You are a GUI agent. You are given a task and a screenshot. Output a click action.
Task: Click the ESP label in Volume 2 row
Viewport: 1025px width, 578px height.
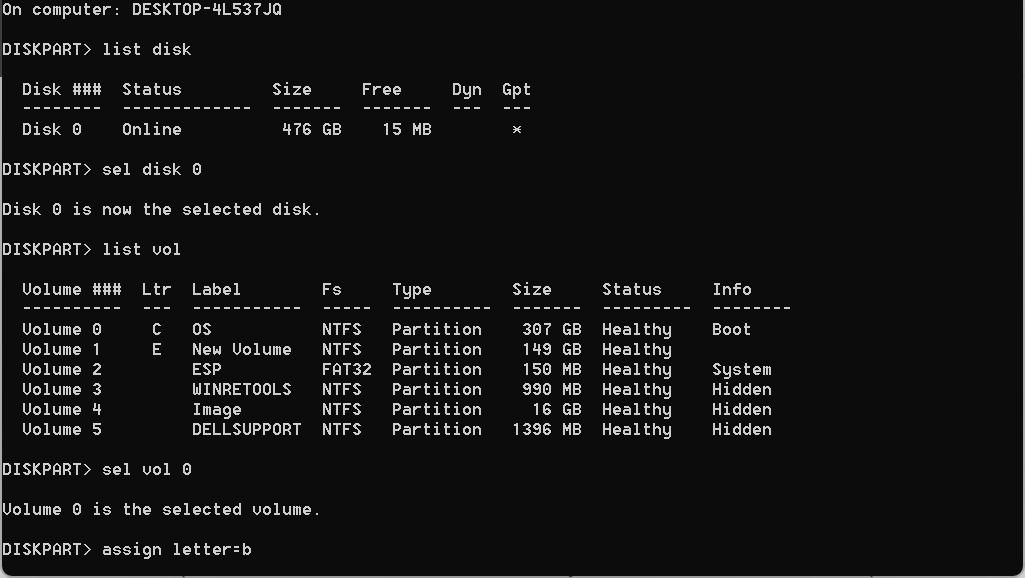(207, 369)
